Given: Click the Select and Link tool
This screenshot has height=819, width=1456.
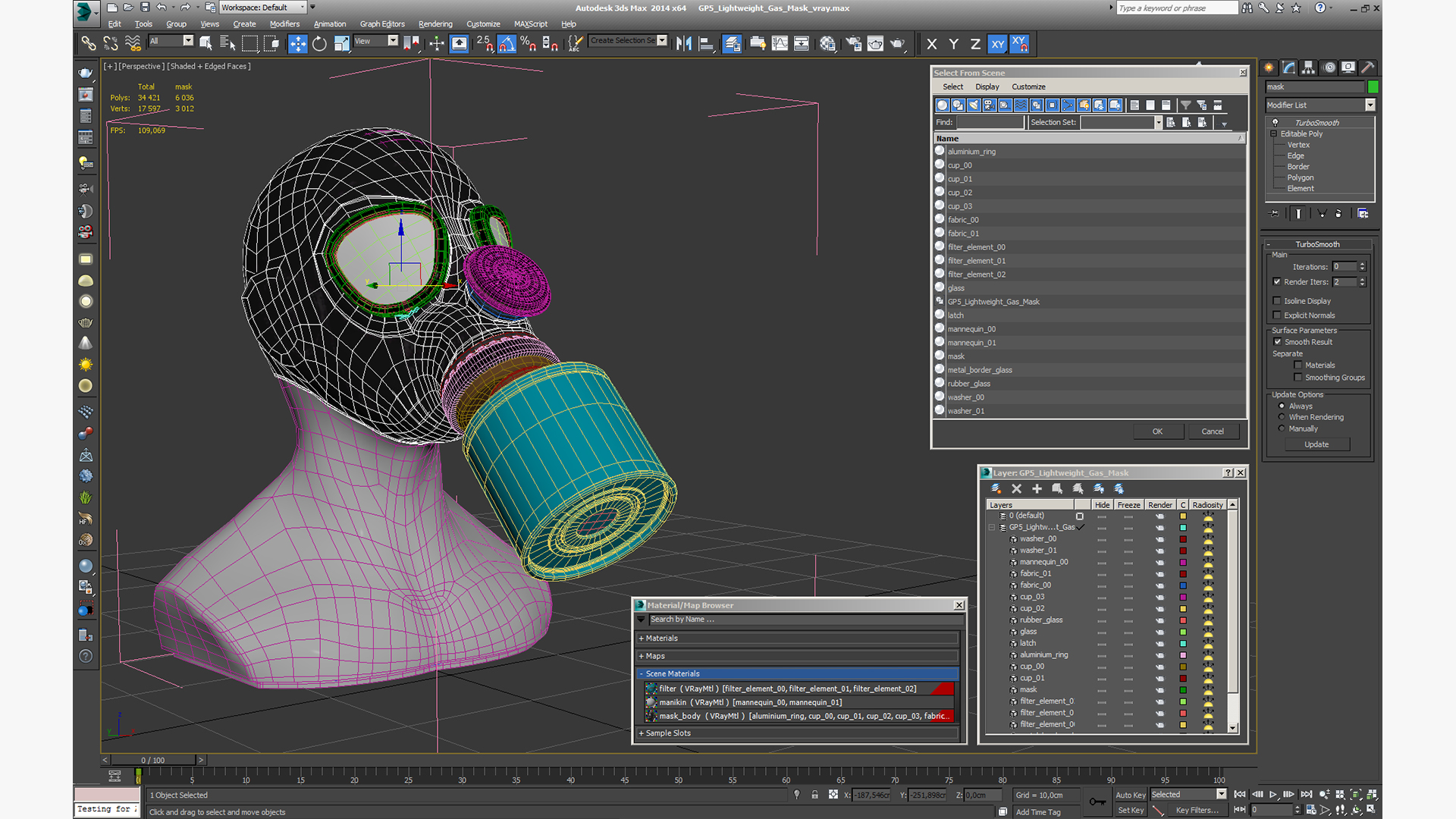Looking at the screenshot, I should (x=89, y=43).
